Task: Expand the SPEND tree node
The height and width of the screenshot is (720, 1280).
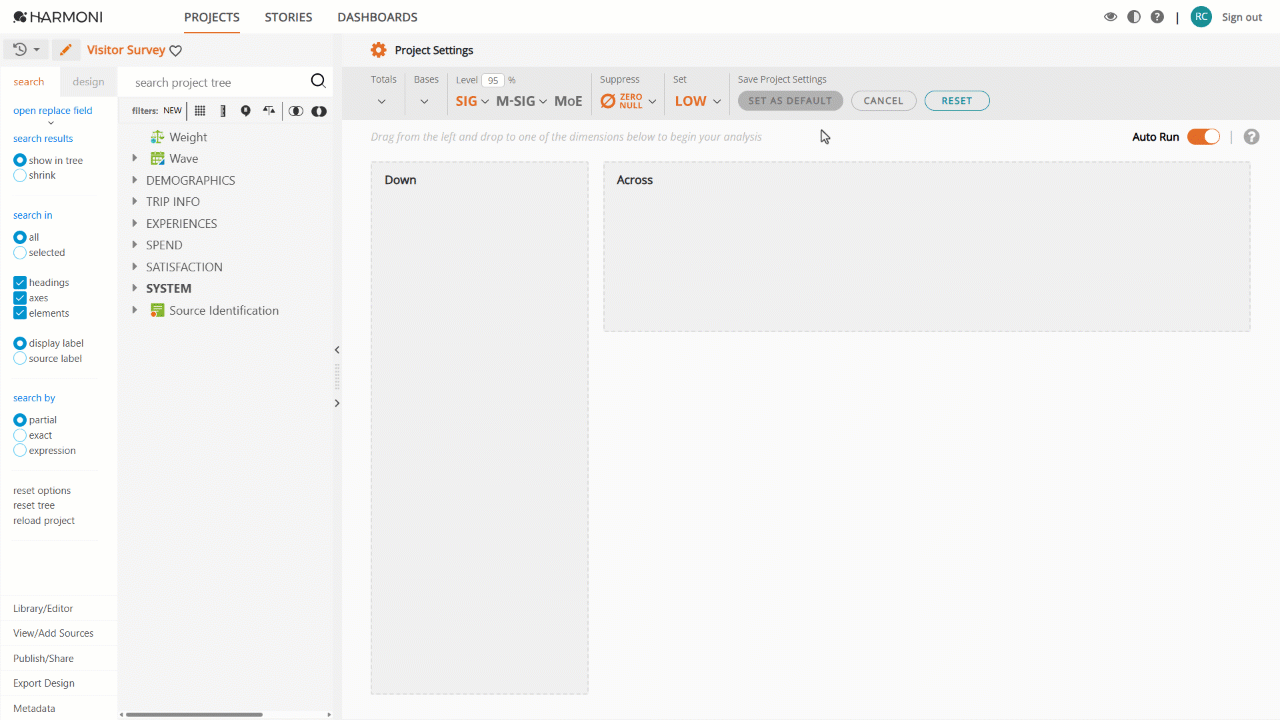Action: pos(135,245)
